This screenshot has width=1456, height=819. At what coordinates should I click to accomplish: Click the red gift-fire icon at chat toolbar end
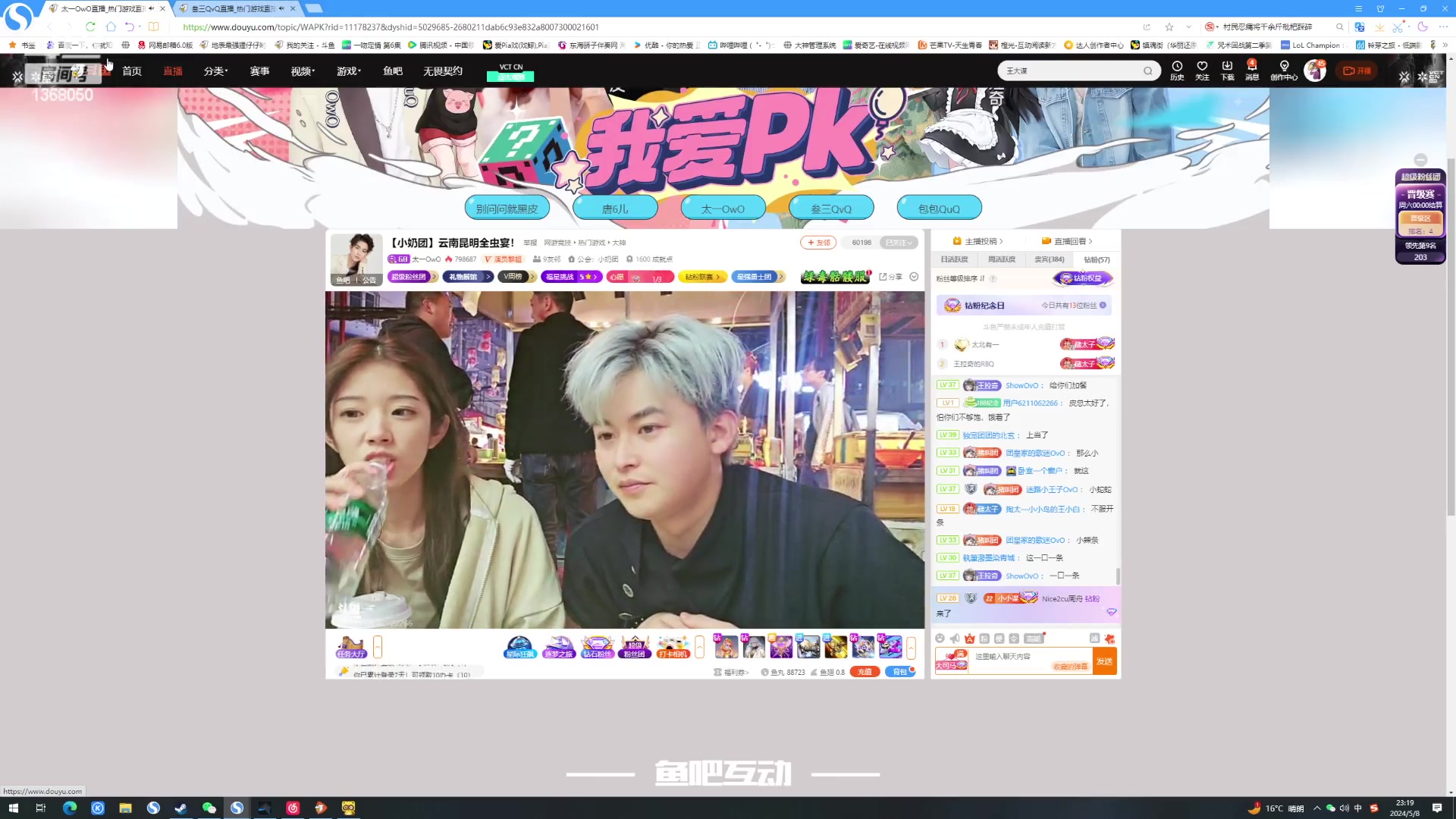coord(1109,639)
